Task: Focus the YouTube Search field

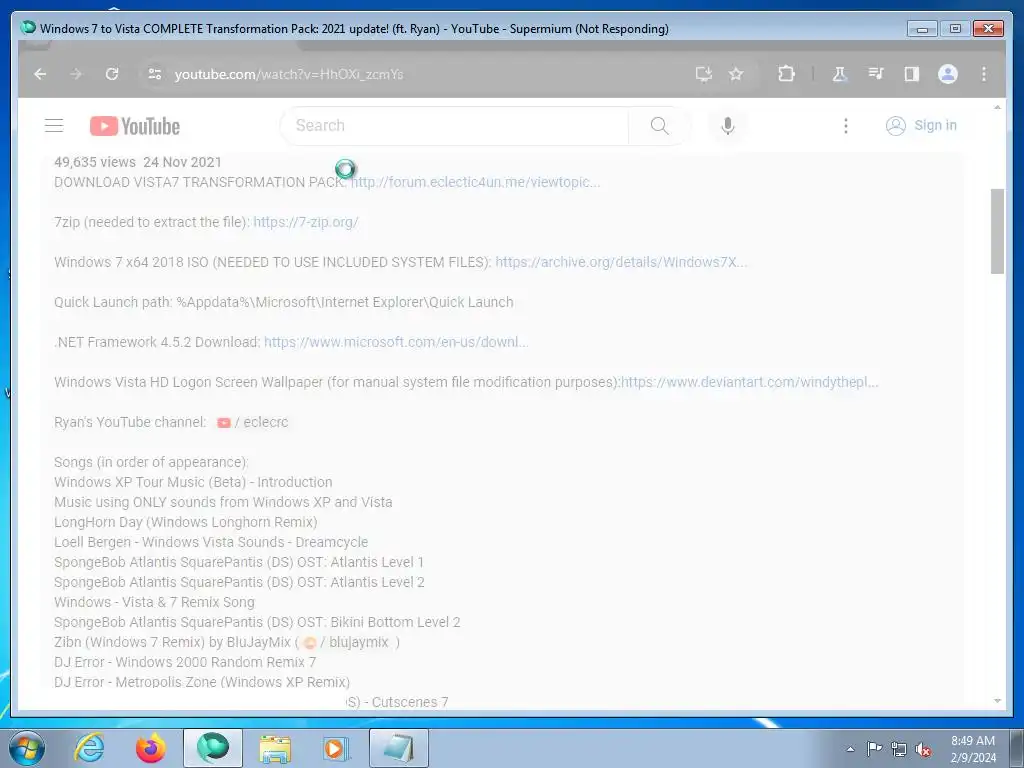Action: [454, 125]
